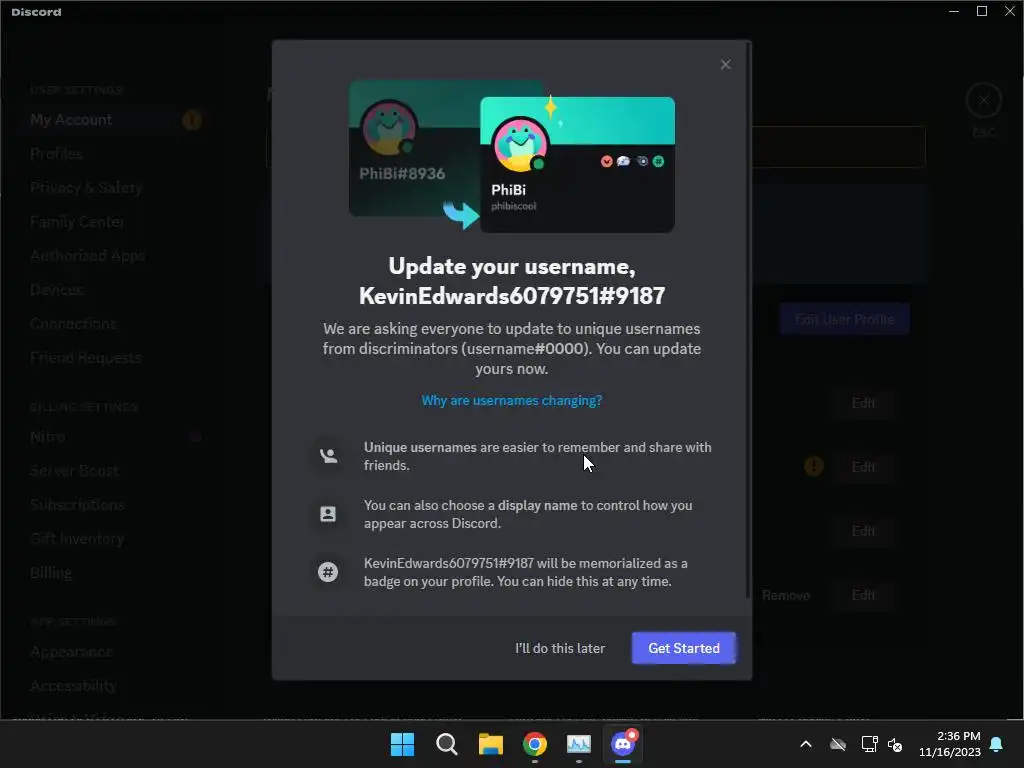Maximize the Discord window
Viewport: 1024px width, 768px height.
click(x=982, y=12)
